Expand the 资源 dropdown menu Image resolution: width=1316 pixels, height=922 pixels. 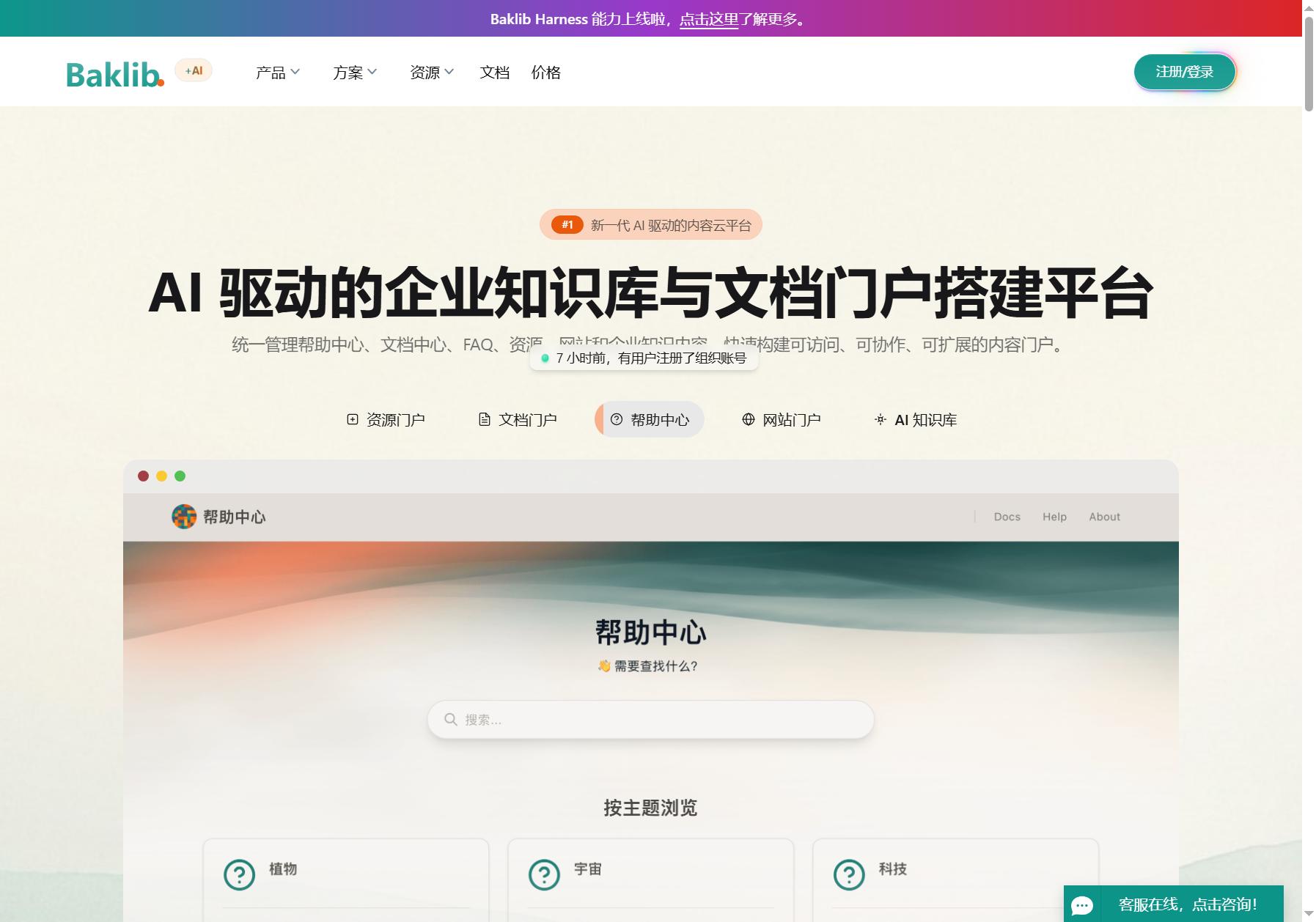[x=432, y=73]
